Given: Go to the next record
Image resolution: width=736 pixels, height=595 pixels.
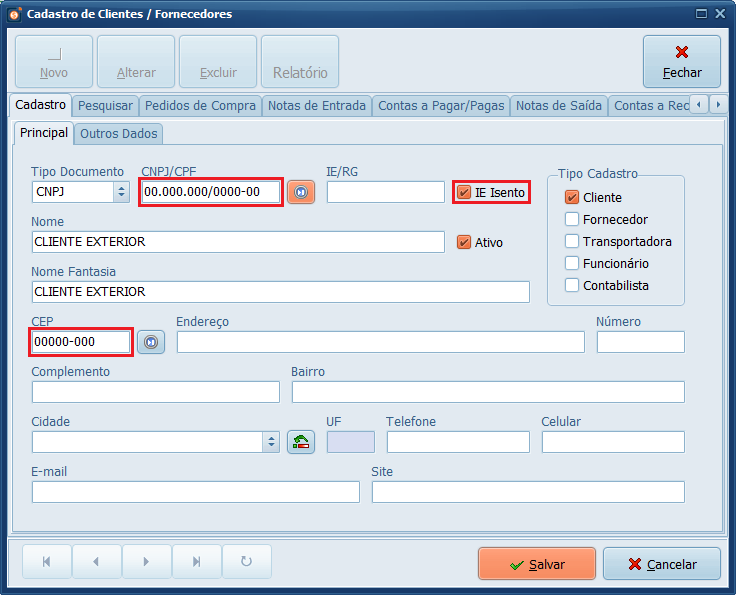Looking at the screenshot, I should tap(147, 562).
